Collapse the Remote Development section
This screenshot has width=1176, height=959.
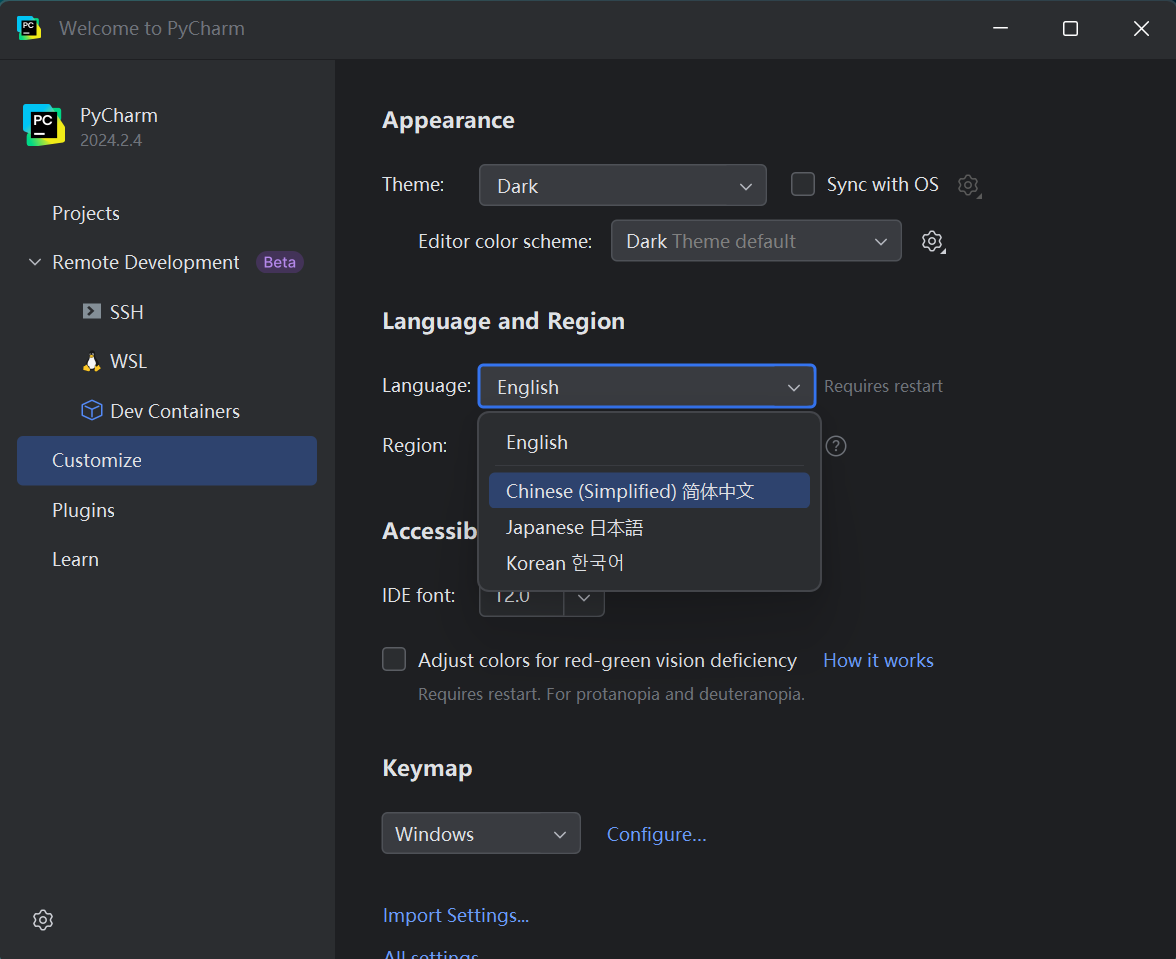pos(34,262)
